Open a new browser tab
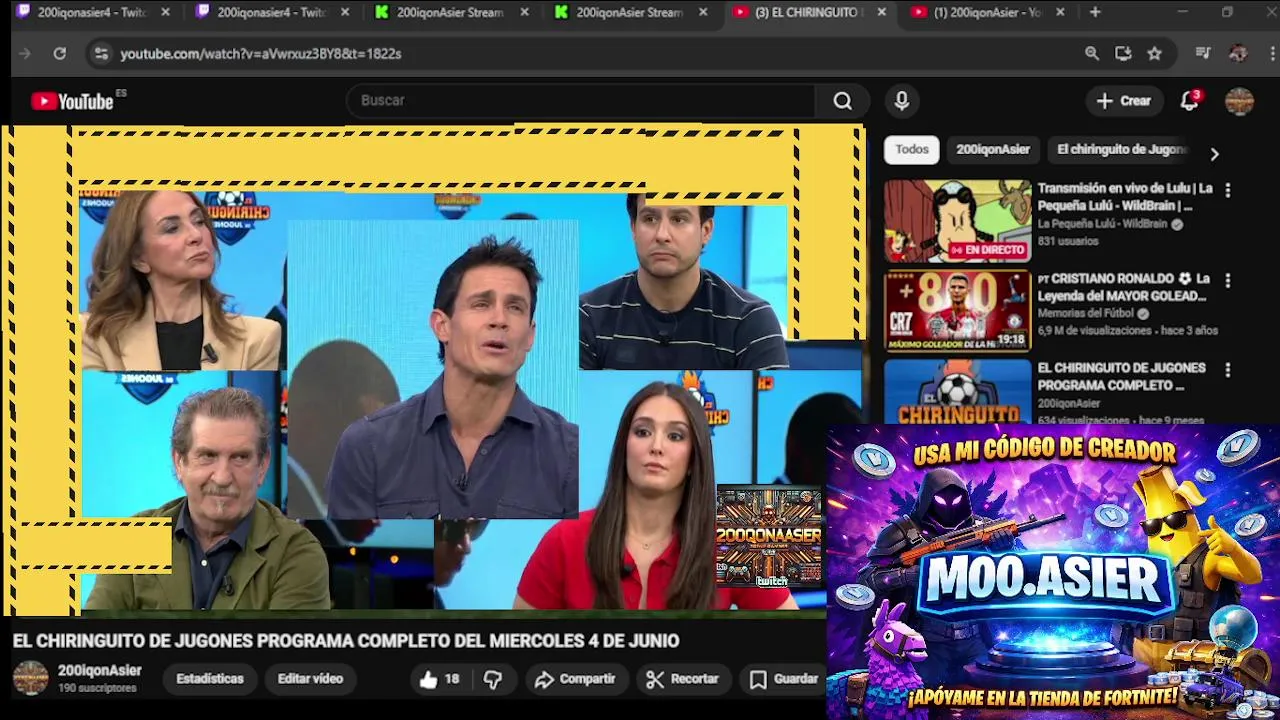Viewport: 1280px width, 720px height. tap(1095, 12)
